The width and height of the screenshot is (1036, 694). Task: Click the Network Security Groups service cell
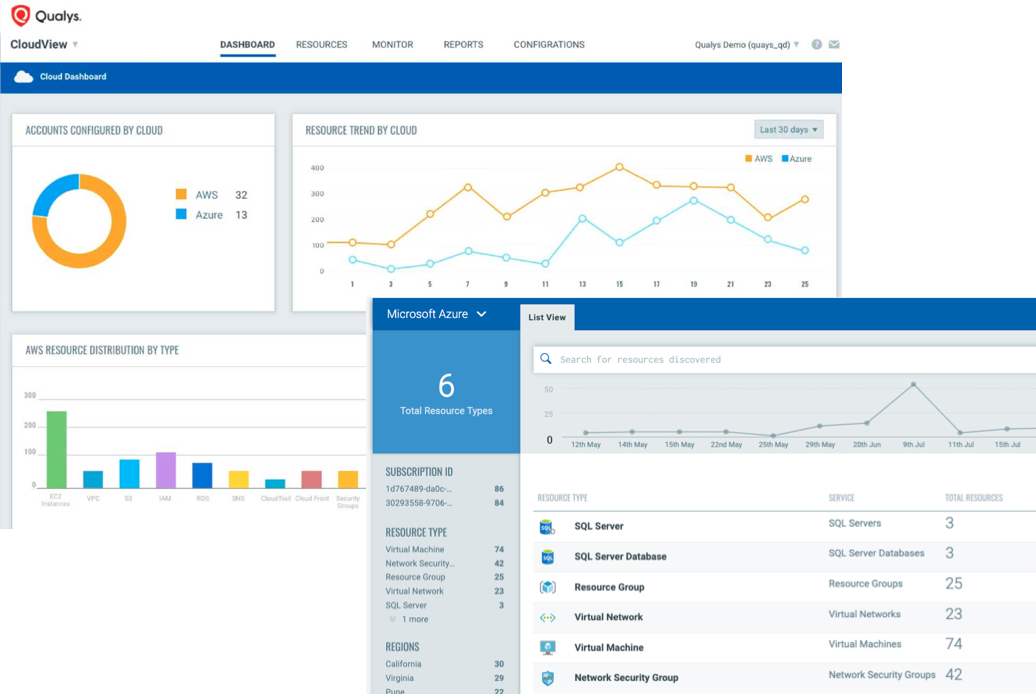882,675
